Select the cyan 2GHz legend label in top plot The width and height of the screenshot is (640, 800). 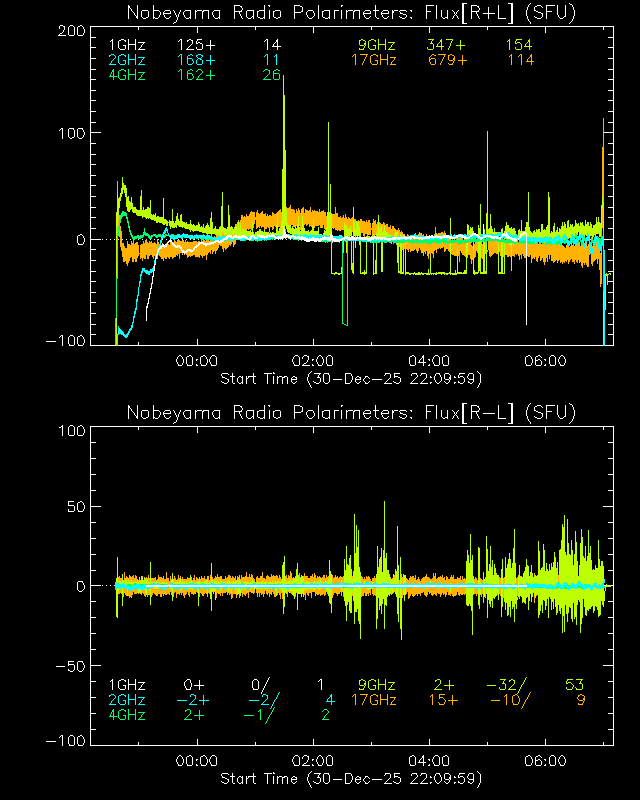pos(127,60)
